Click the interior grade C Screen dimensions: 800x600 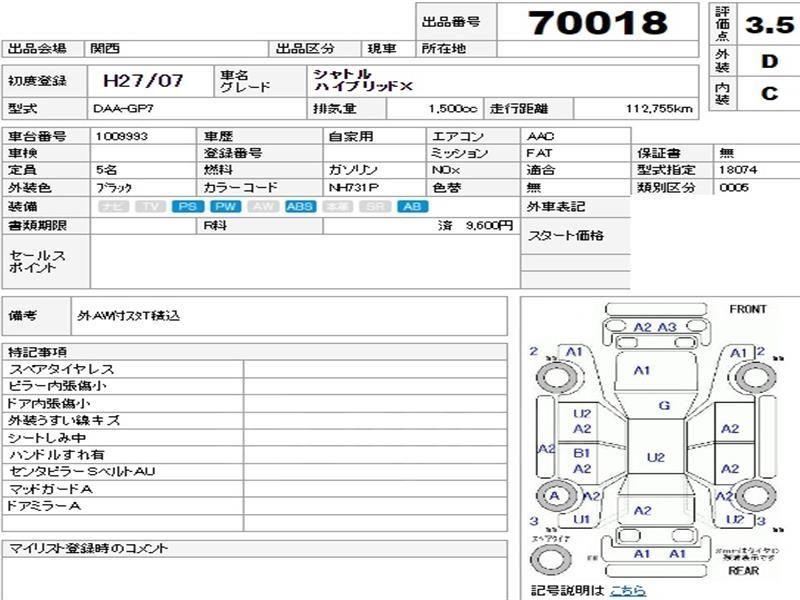coord(769,94)
